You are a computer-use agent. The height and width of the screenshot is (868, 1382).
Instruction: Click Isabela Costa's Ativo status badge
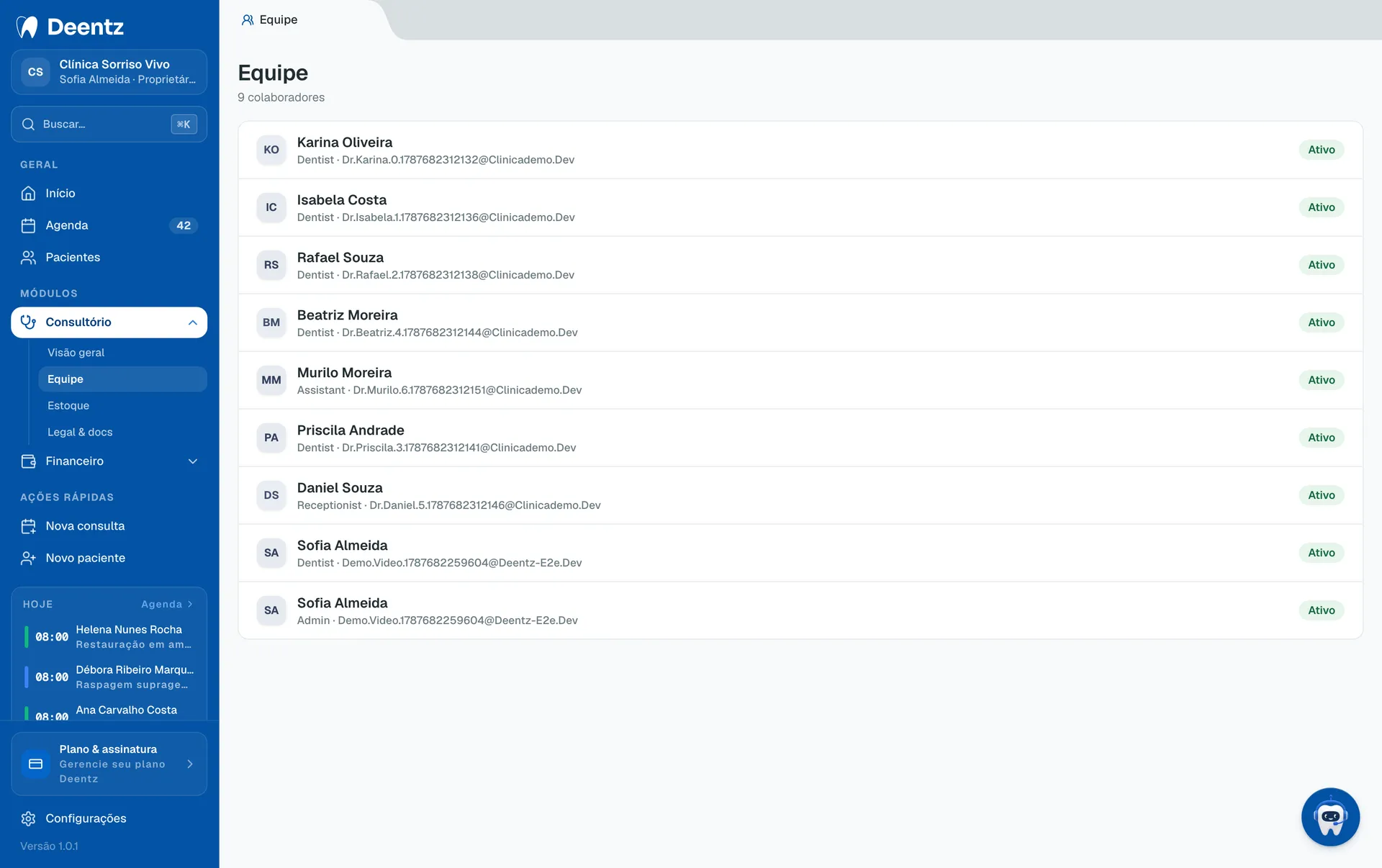tap(1322, 207)
